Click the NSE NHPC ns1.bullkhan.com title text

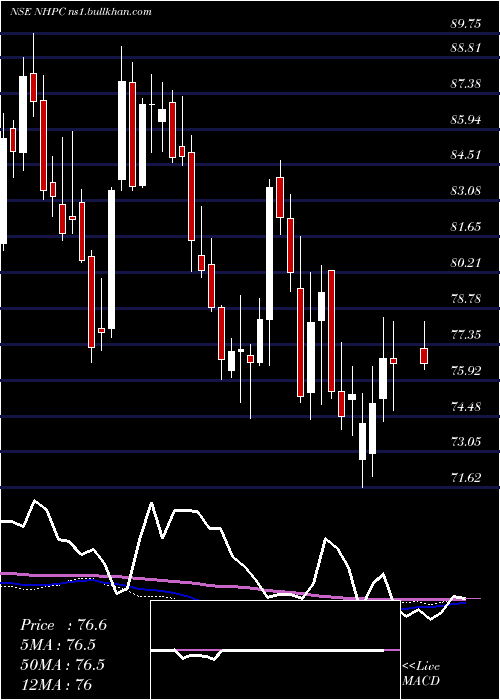click(81, 12)
